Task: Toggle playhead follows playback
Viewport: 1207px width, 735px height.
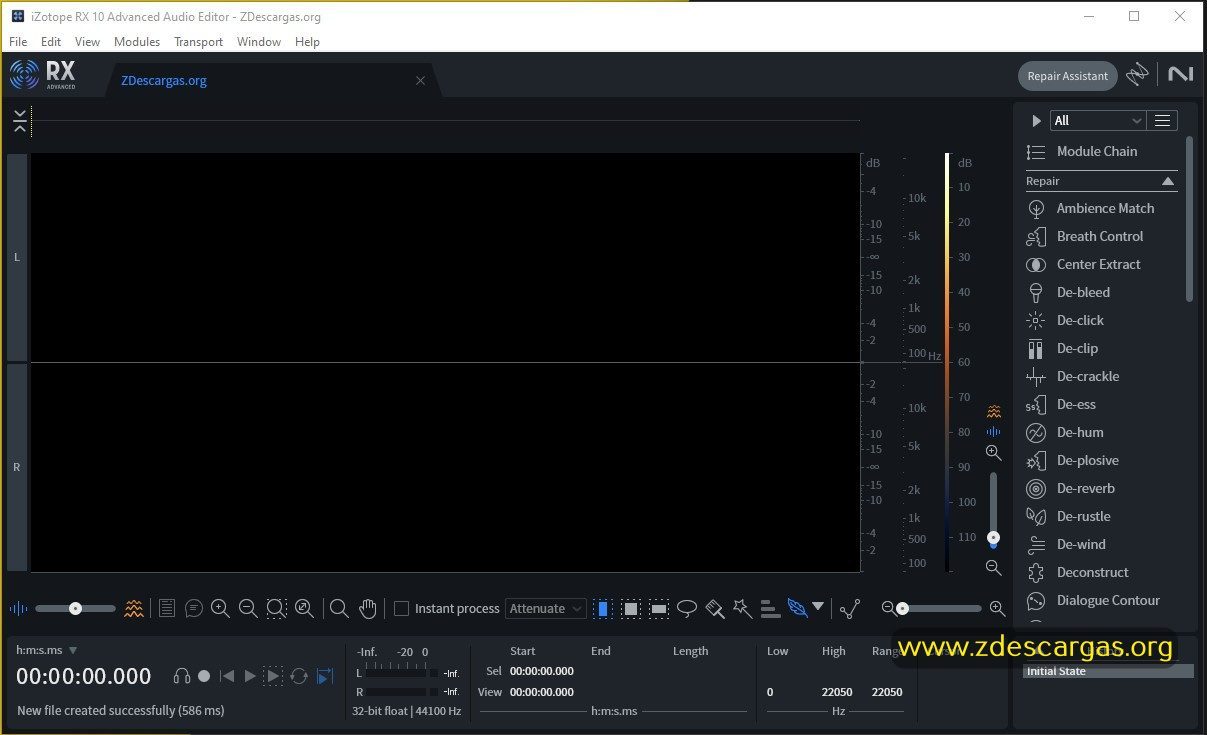Action: pos(324,676)
